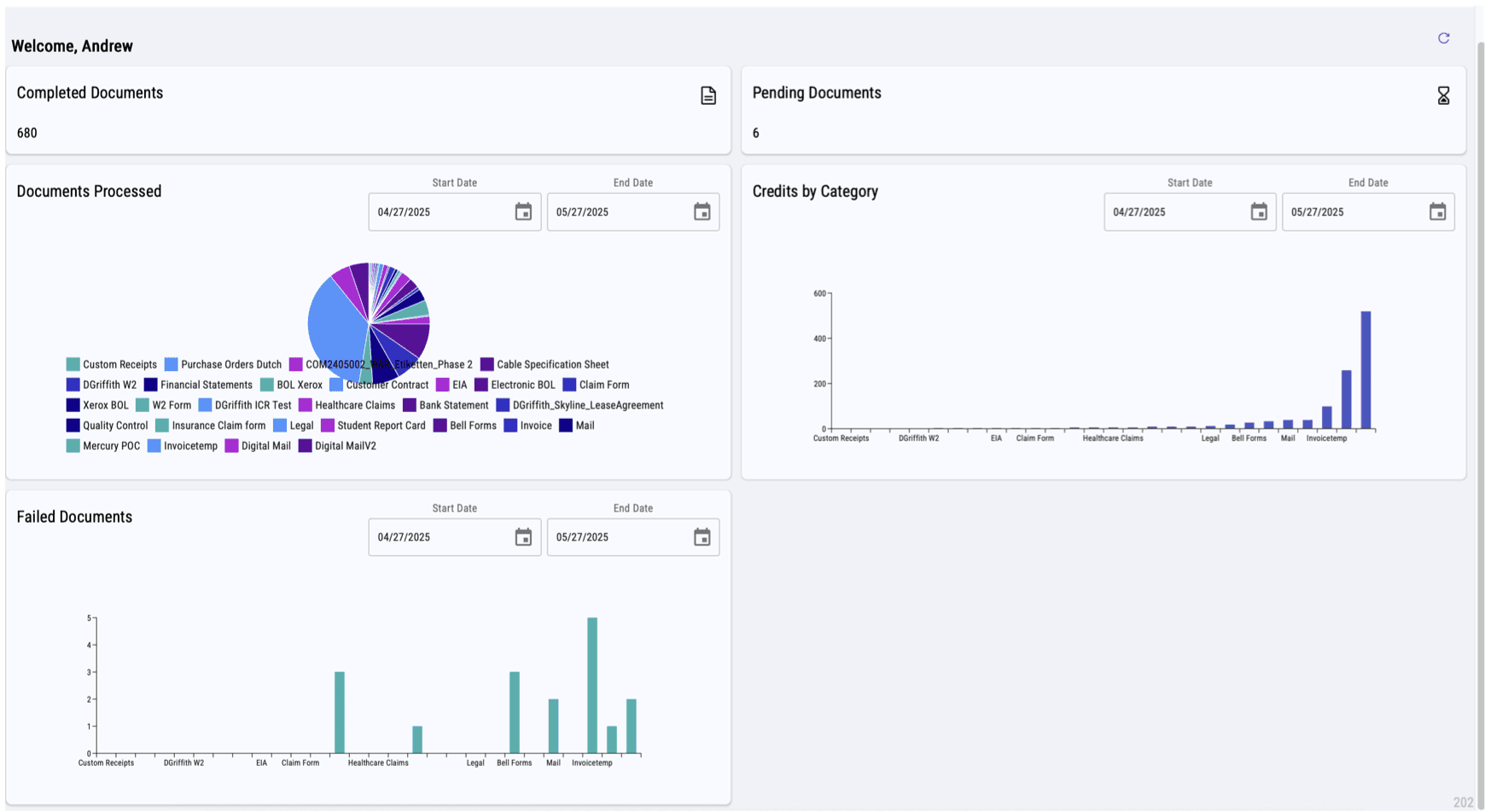Toggle the Custom Receipts legend swatch
This screenshot has width=1485, height=812.
[73, 364]
